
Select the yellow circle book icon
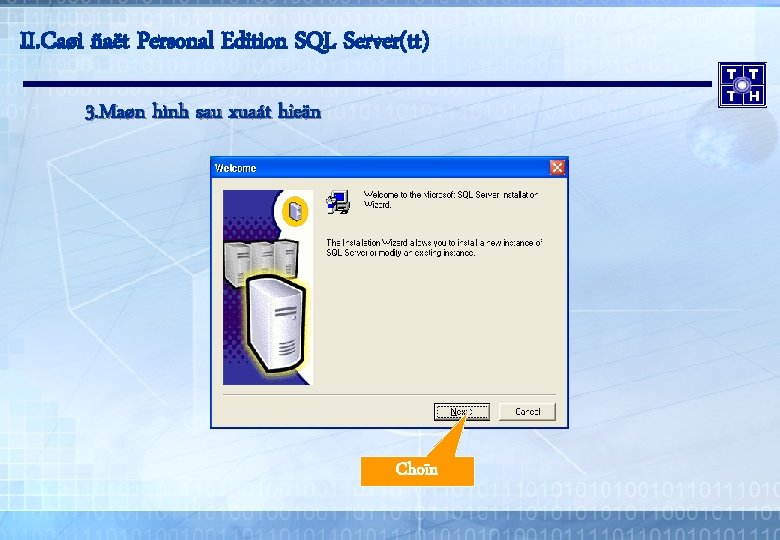click(295, 211)
